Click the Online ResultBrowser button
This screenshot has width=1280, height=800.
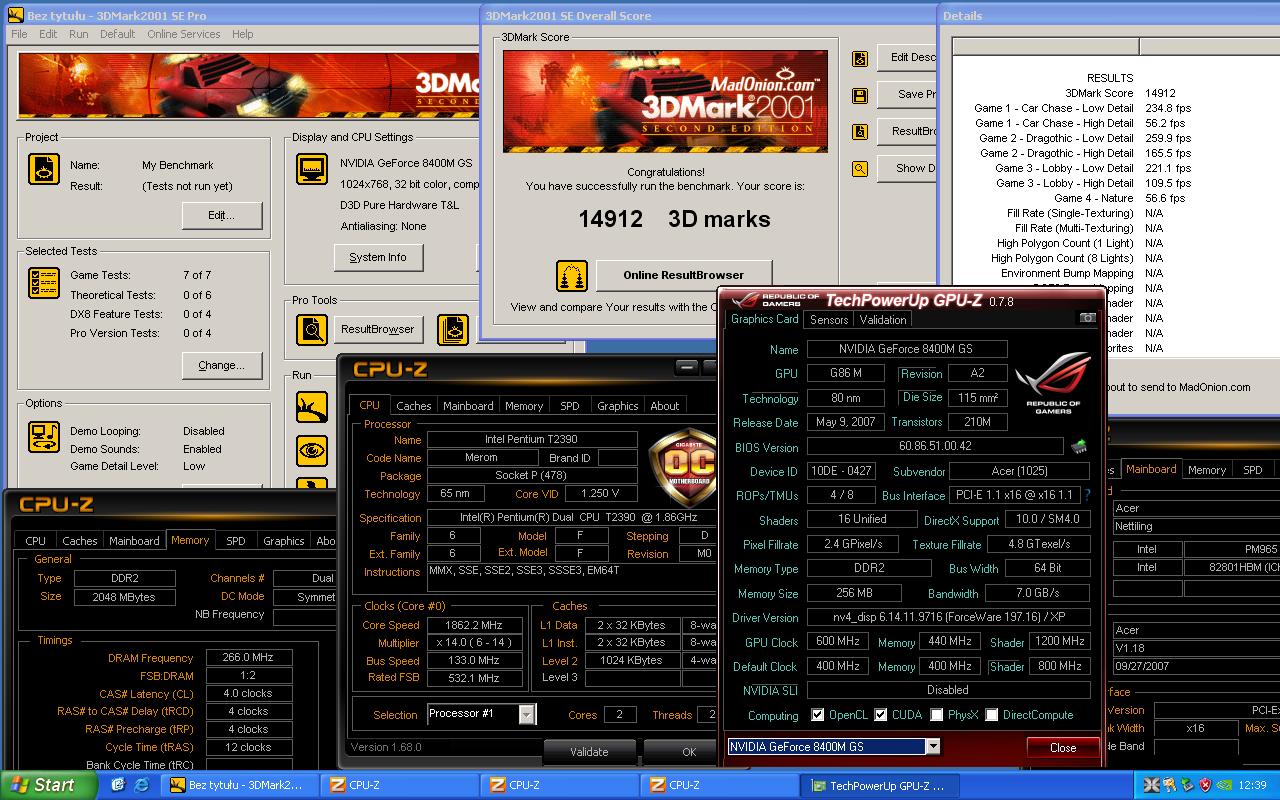point(684,275)
